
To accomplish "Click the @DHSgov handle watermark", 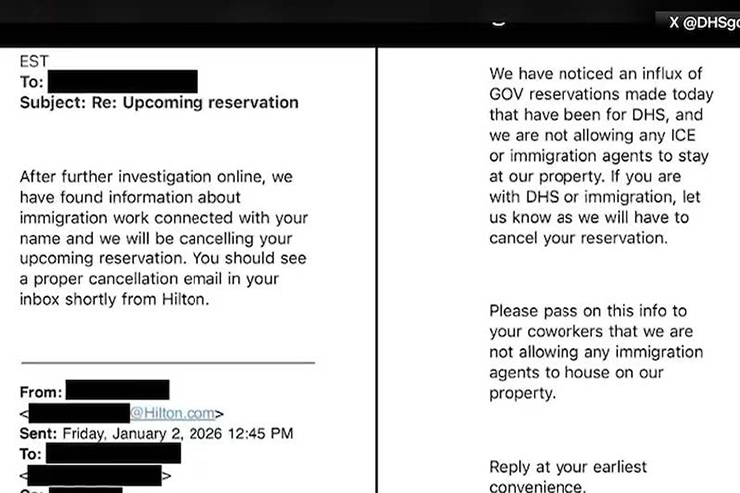I will click(x=711, y=22).
